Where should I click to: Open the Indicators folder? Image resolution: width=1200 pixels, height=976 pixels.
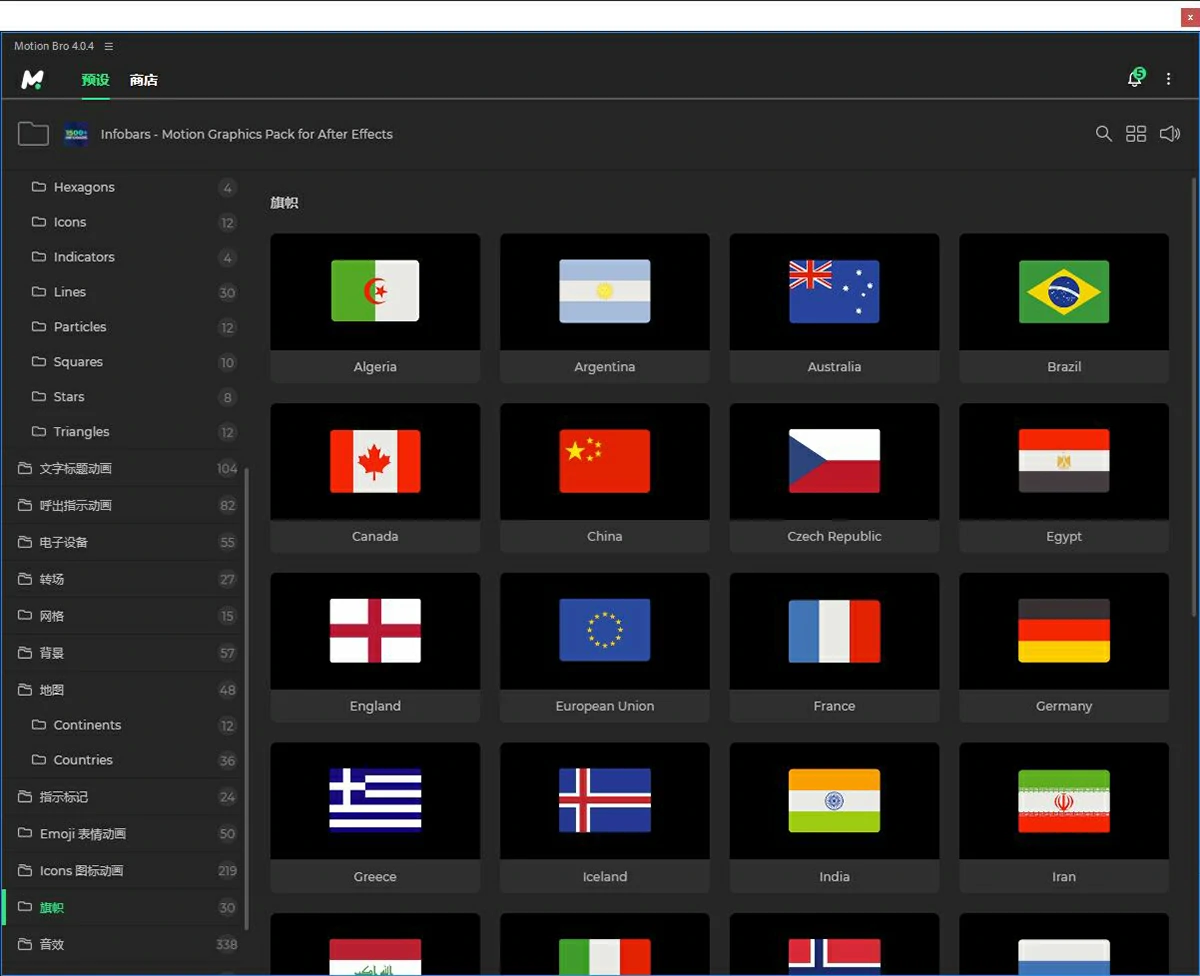pyautogui.click(x=124, y=257)
